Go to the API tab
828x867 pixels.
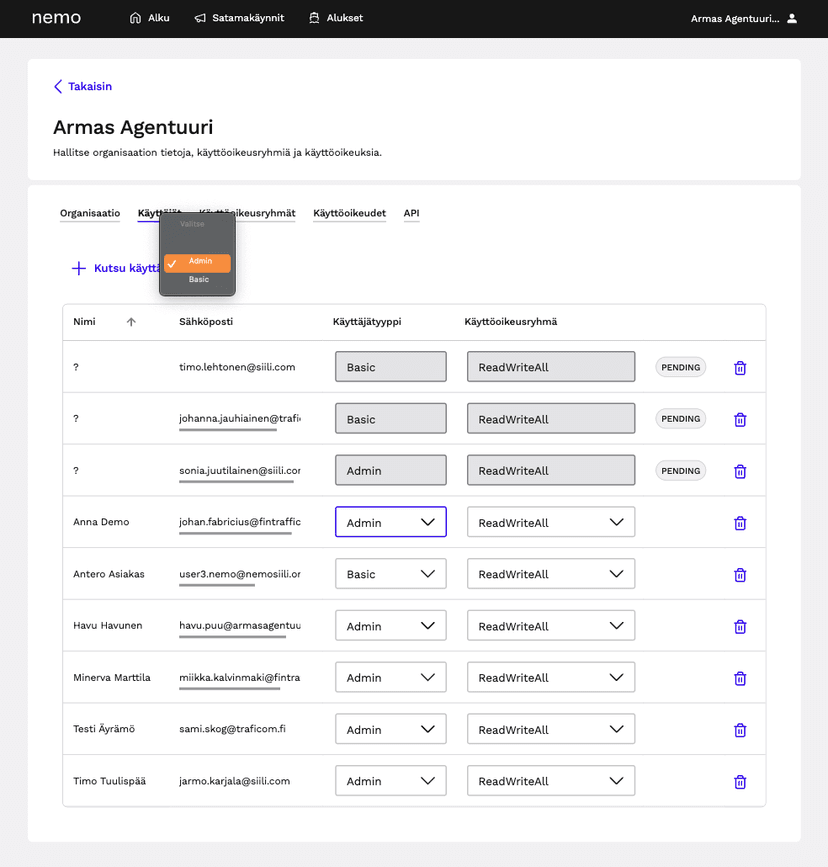[411, 213]
